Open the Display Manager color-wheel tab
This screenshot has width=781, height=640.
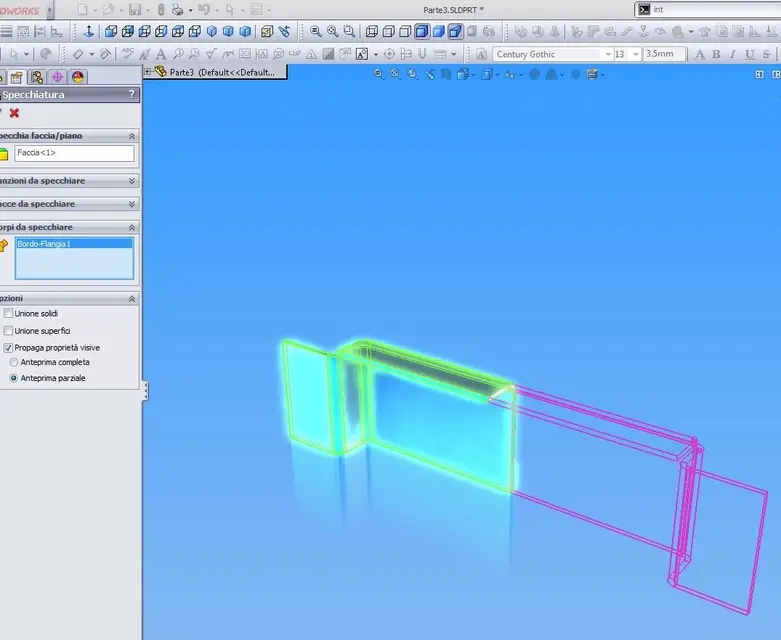point(77,76)
